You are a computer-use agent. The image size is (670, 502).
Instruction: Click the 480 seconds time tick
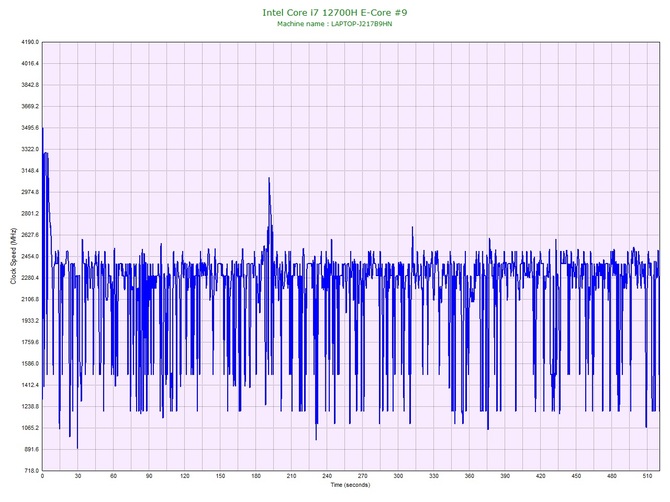[612, 476]
